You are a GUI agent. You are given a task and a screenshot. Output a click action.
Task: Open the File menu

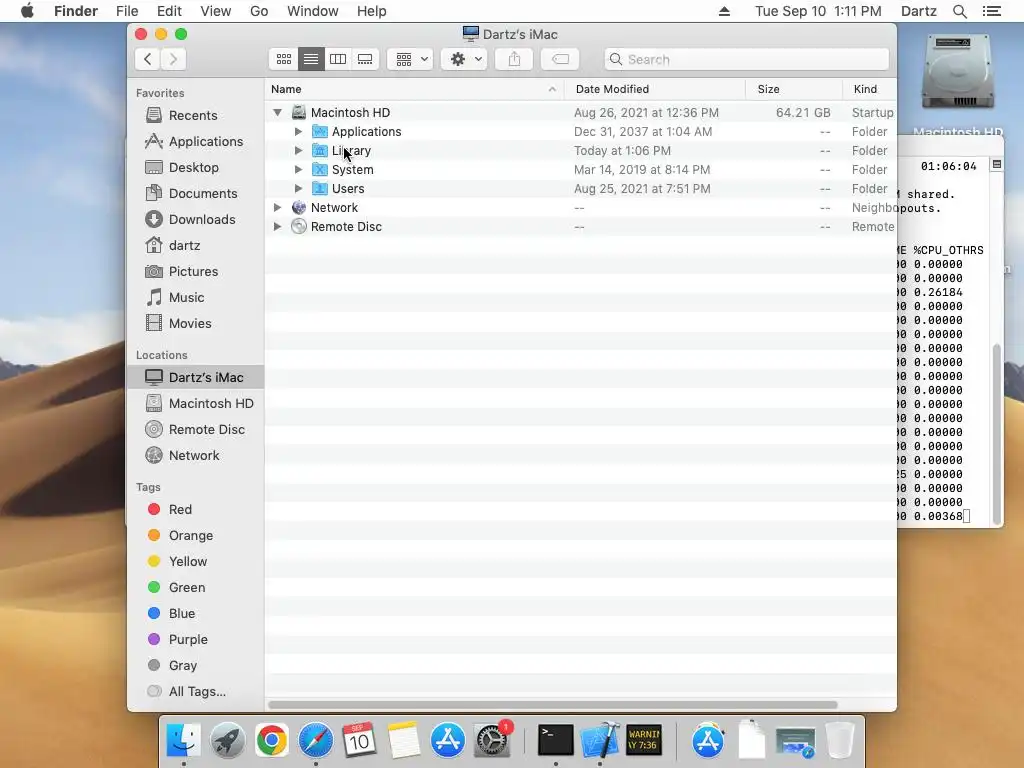[127, 11]
